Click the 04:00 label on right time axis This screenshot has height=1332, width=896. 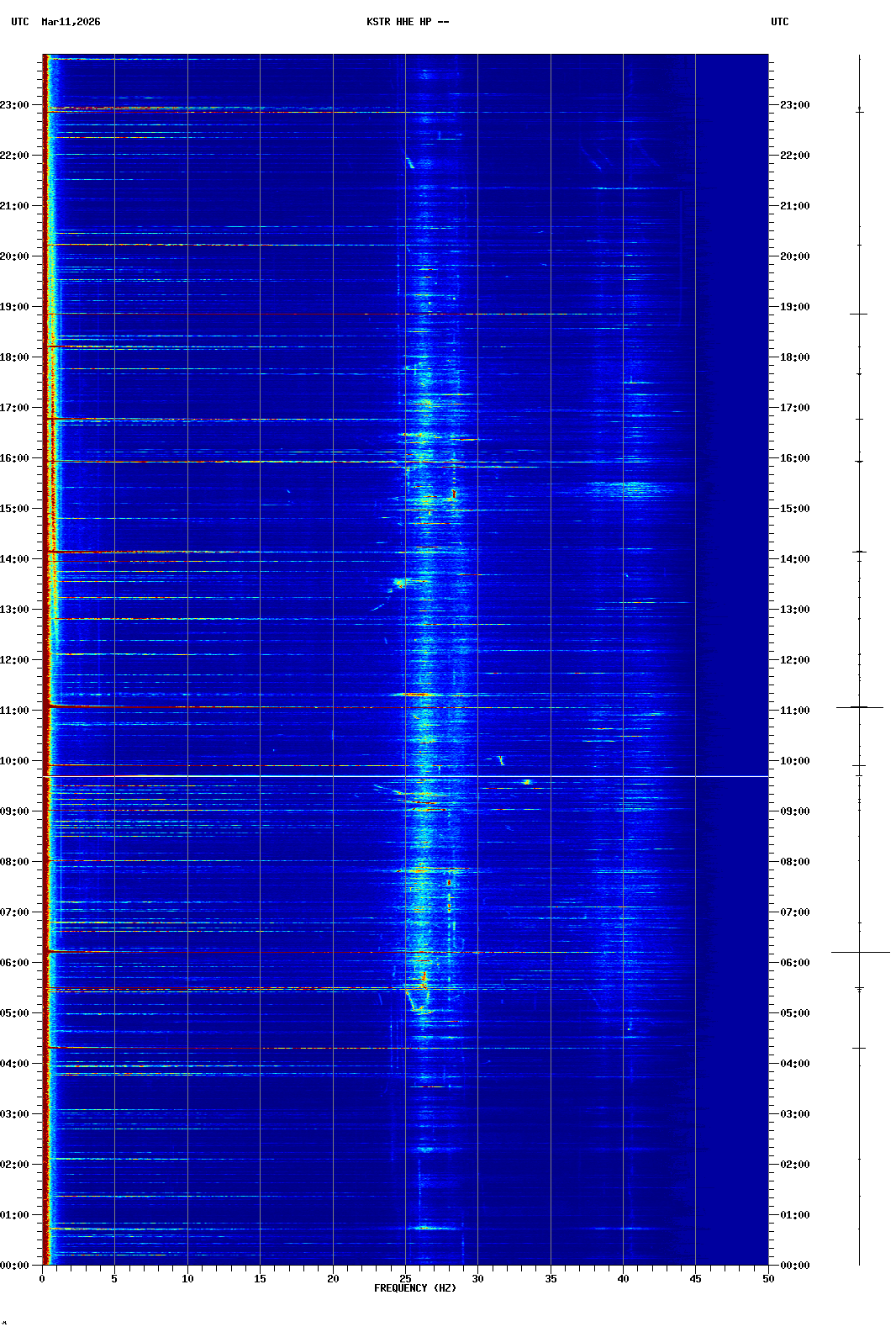pos(794,1064)
